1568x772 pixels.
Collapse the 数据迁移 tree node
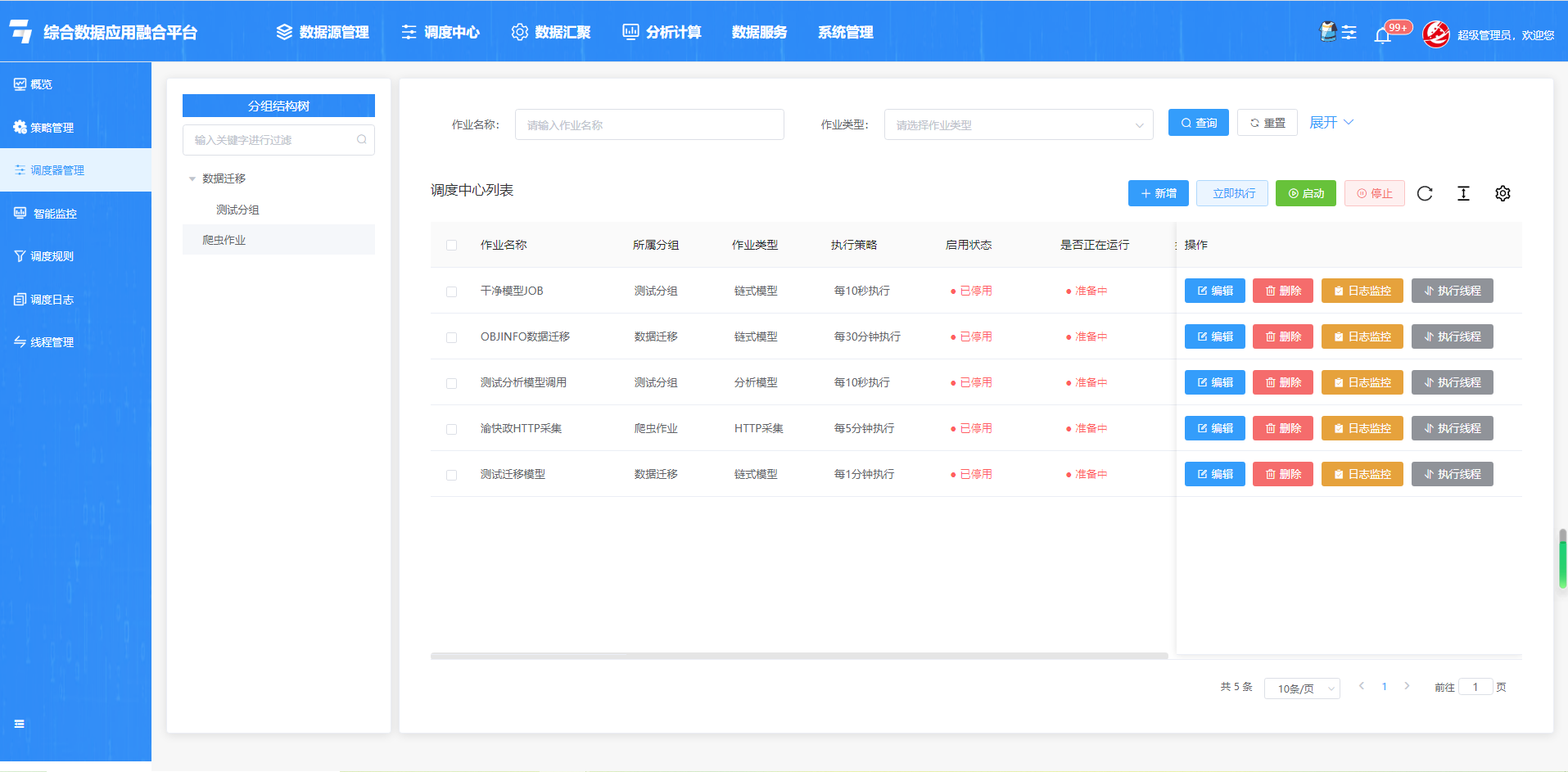192,178
